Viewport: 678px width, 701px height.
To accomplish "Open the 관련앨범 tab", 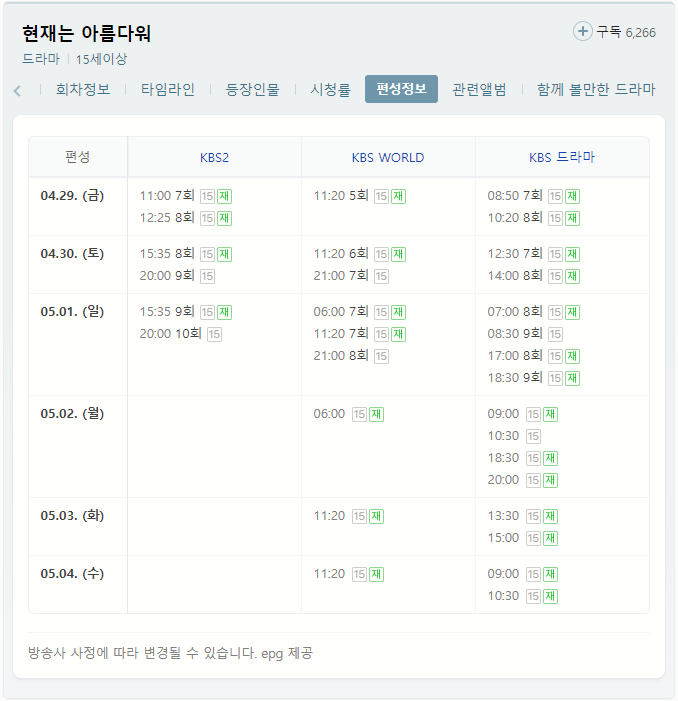I will point(479,89).
